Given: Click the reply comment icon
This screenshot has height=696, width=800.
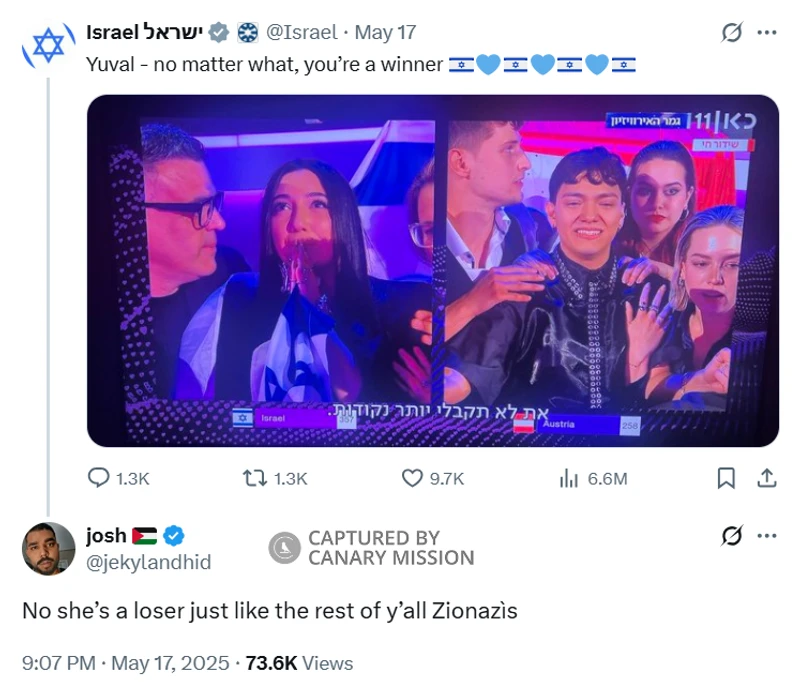Looking at the screenshot, I should 99,479.
